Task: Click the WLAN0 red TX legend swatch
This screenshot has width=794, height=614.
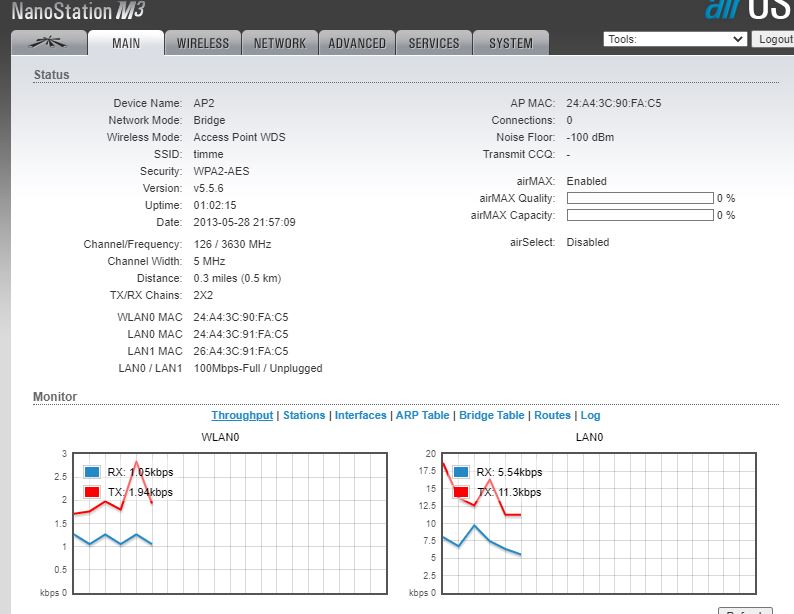Action: pyautogui.click(x=92, y=492)
